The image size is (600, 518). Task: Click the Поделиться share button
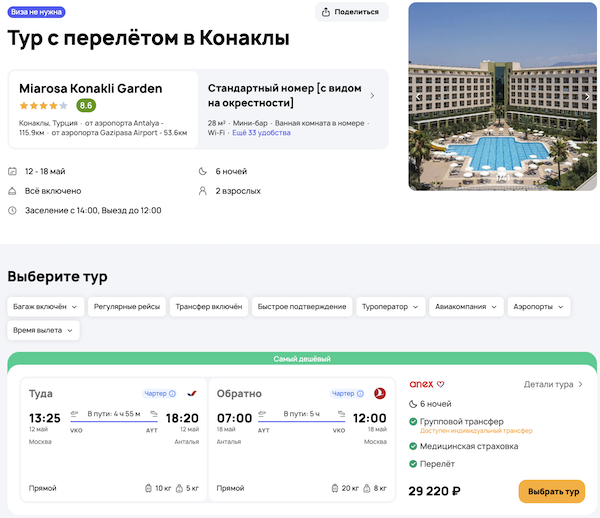(351, 12)
